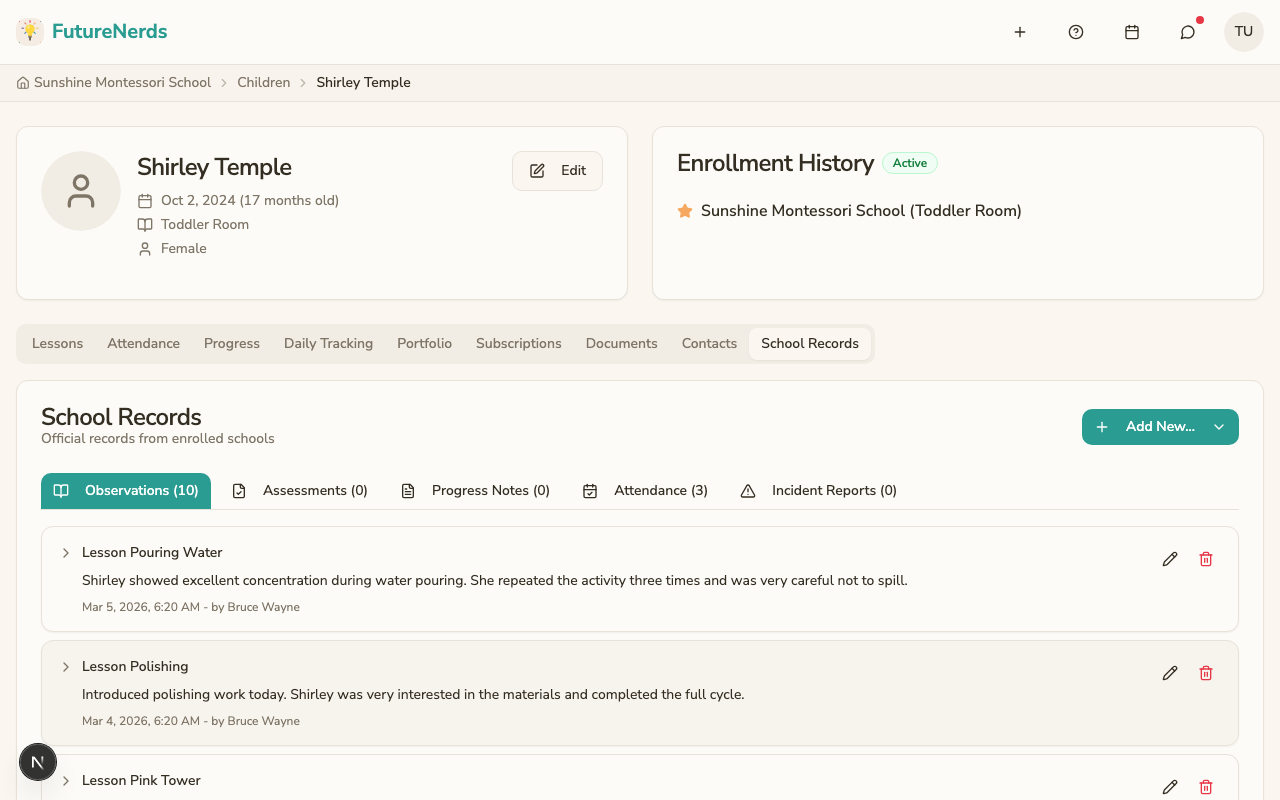Edit the Lesson Pouring Water observation with the pencil icon
This screenshot has width=1280, height=800.
point(1170,559)
